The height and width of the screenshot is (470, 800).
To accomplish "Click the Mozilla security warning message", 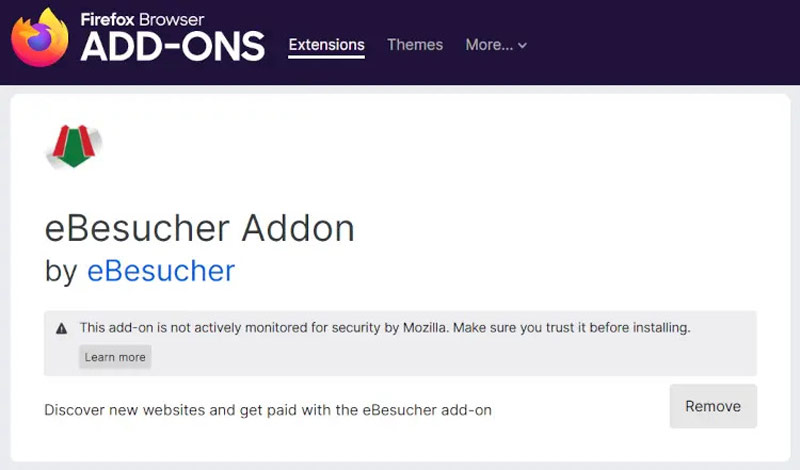I will [385, 328].
